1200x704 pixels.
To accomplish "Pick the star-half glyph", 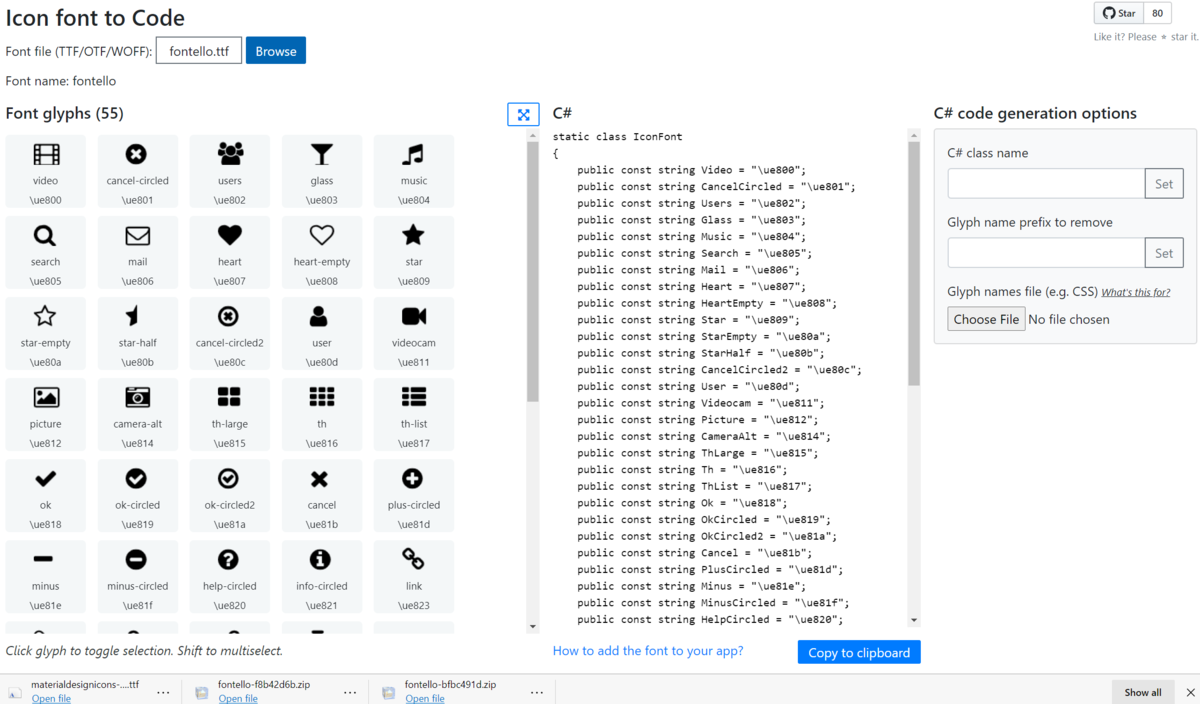I will point(138,333).
